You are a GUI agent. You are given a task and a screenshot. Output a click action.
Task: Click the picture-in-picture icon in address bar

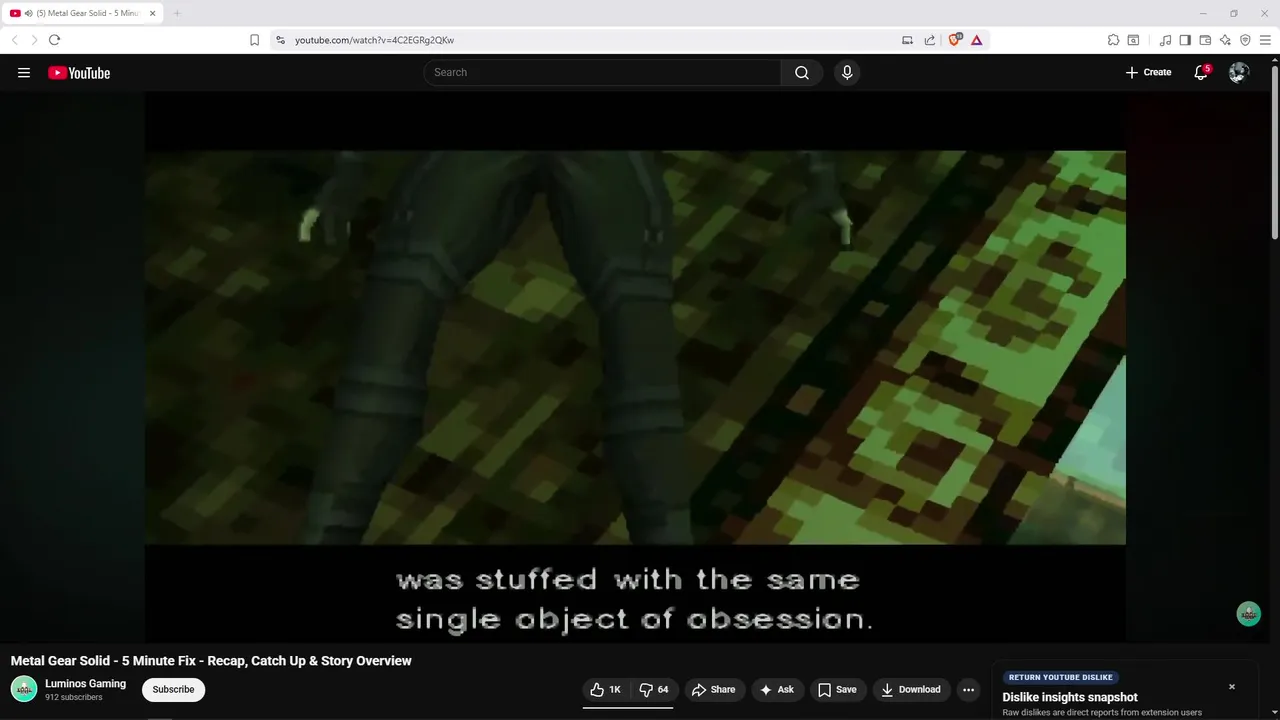tap(907, 40)
